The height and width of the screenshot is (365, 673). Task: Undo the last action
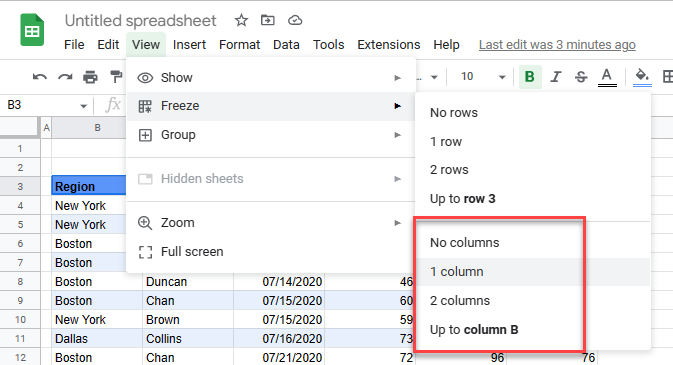point(40,77)
